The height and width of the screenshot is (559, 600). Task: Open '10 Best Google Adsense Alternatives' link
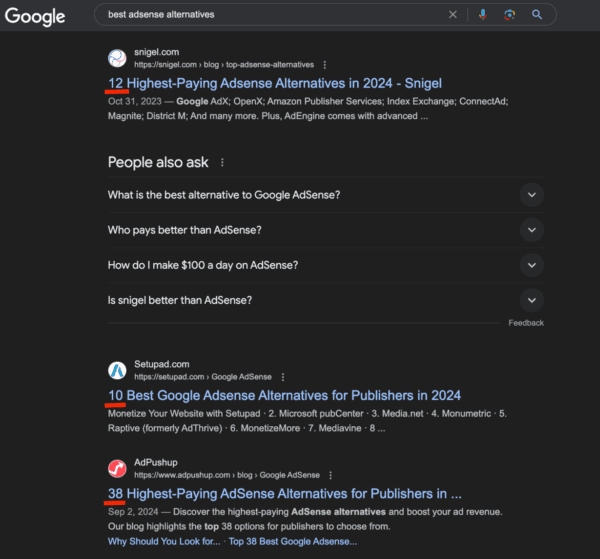[x=284, y=396]
